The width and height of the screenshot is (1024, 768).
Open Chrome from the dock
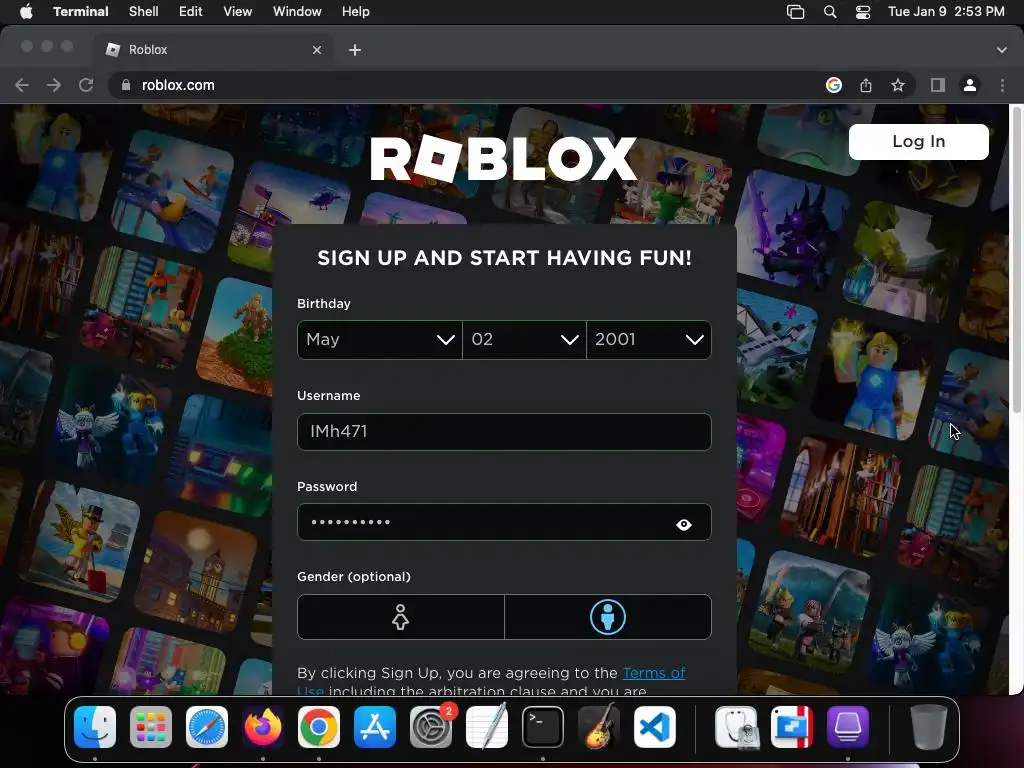(319, 727)
